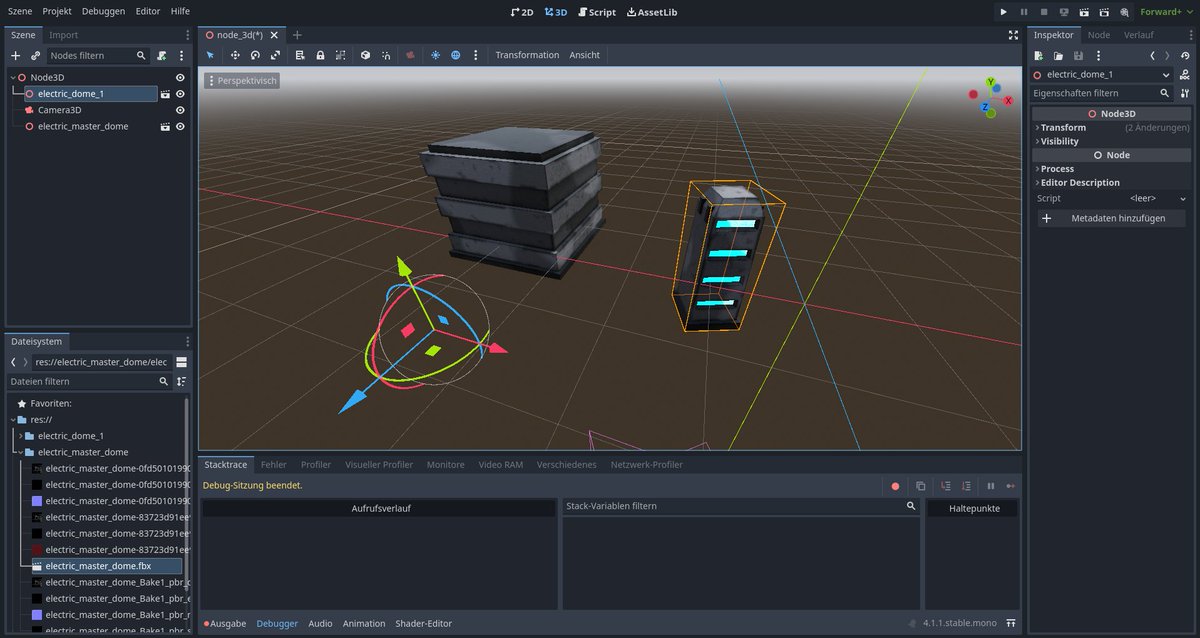Enable the snap to grid icon
The height and width of the screenshot is (638, 1200).
pos(341,55)
